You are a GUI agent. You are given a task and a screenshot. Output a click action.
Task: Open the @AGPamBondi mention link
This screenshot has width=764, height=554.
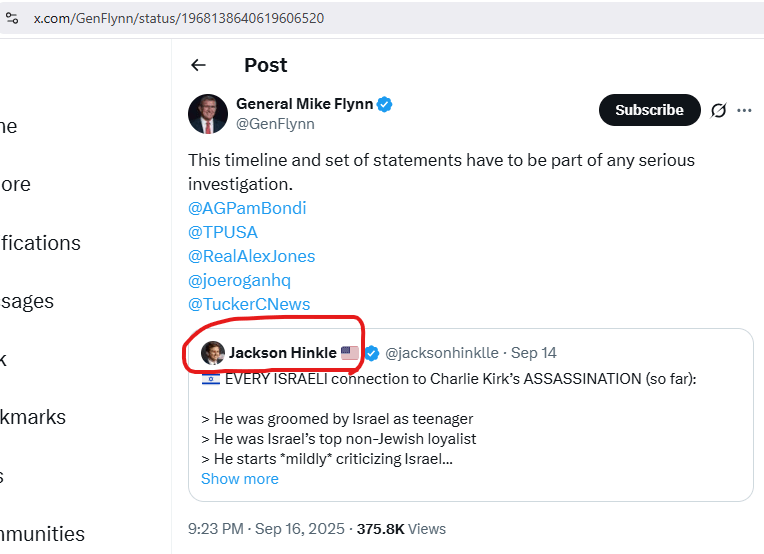(x=247, y=208)
